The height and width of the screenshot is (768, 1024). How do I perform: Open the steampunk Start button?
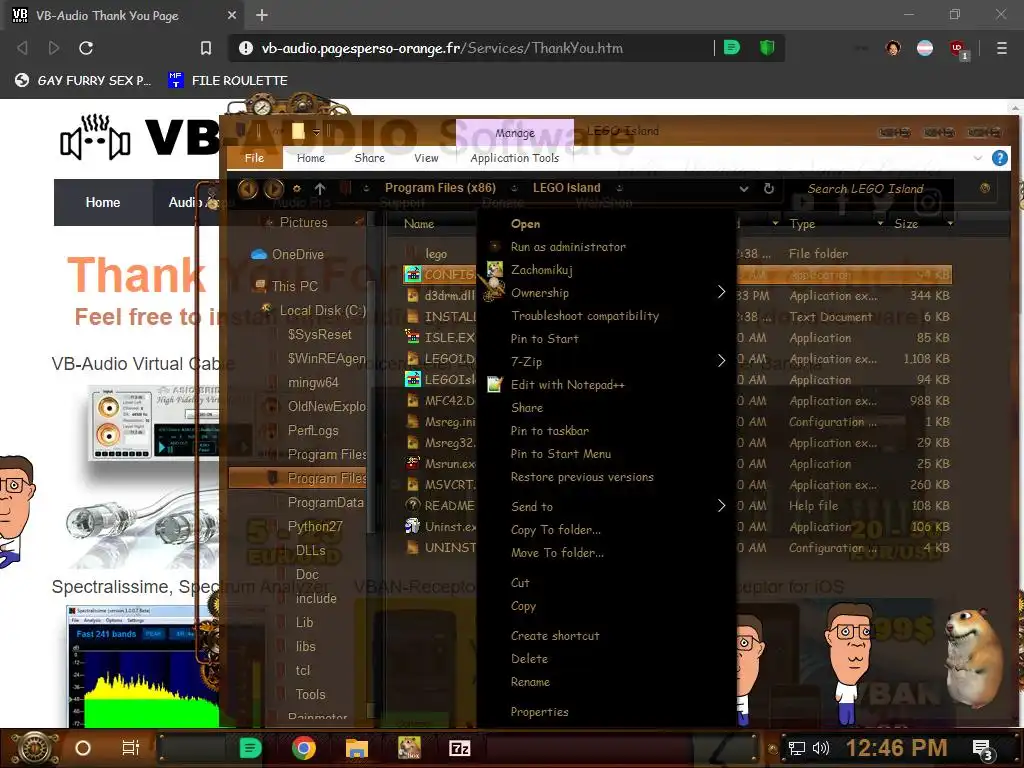[x=35, y=748]
